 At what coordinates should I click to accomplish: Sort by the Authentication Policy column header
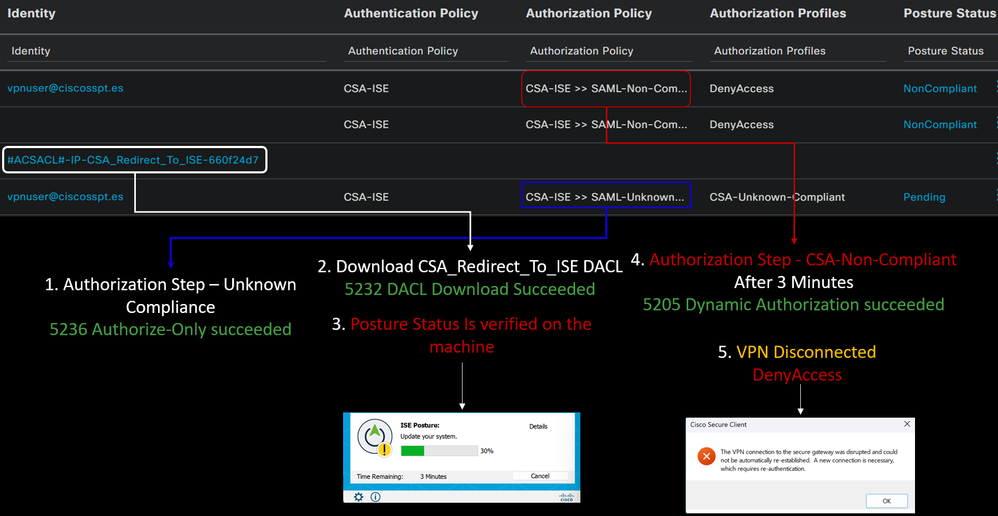click(x=411, y=13)
